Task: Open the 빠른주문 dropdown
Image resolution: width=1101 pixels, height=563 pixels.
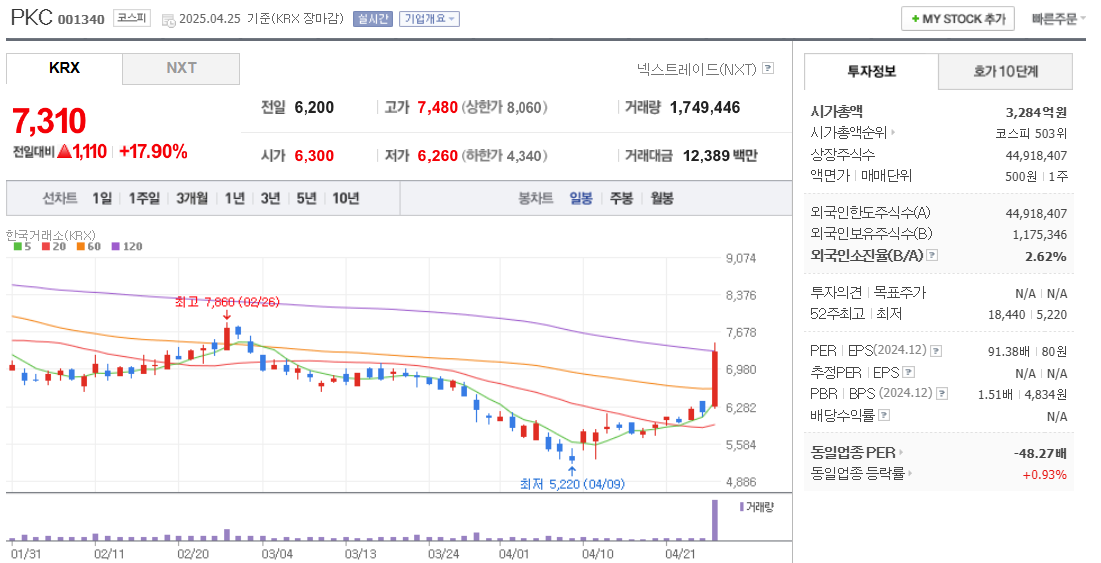Action: [1058, 19]
